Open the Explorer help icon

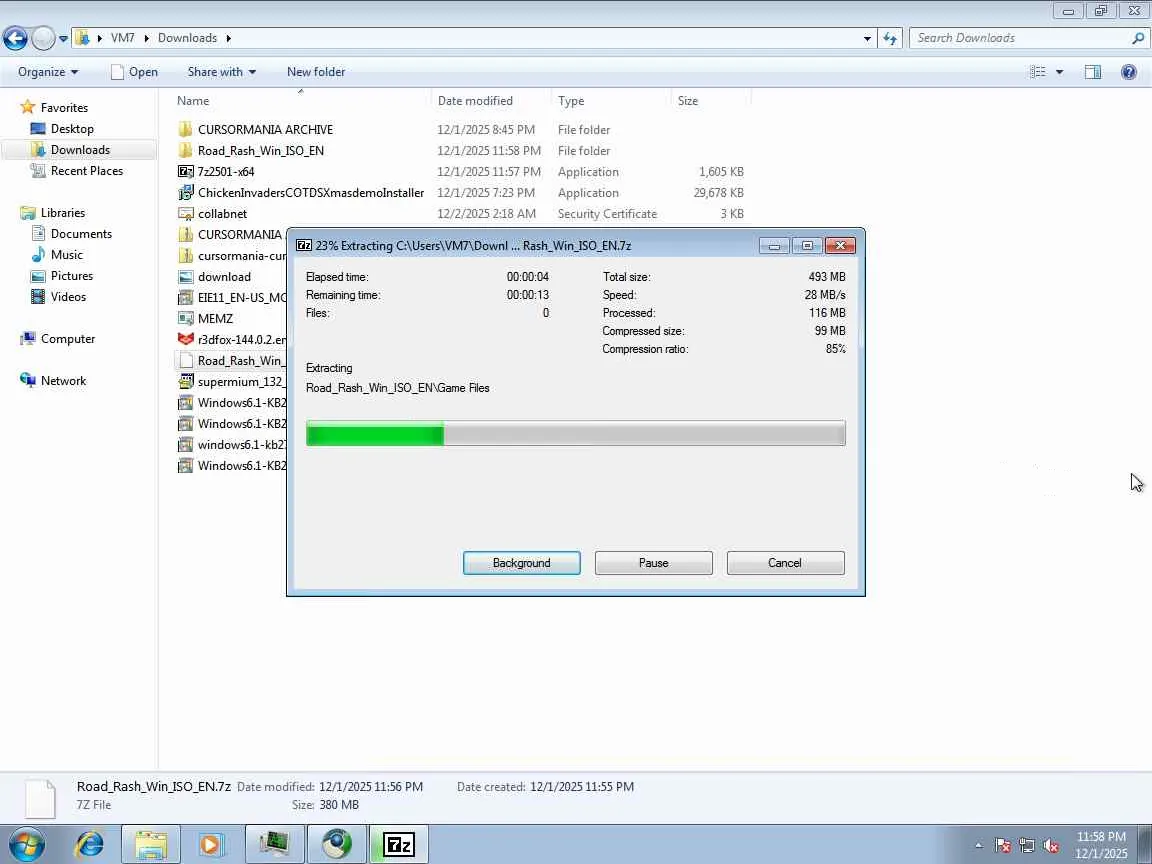coord(1128,72)
